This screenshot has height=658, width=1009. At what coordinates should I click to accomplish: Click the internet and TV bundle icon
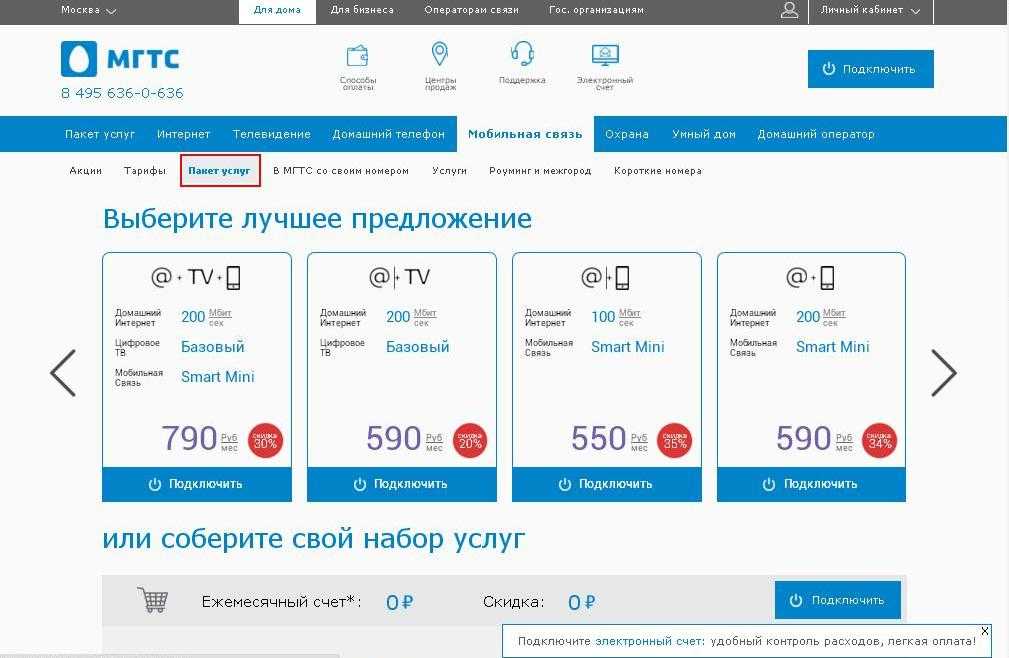pos(400,277)
